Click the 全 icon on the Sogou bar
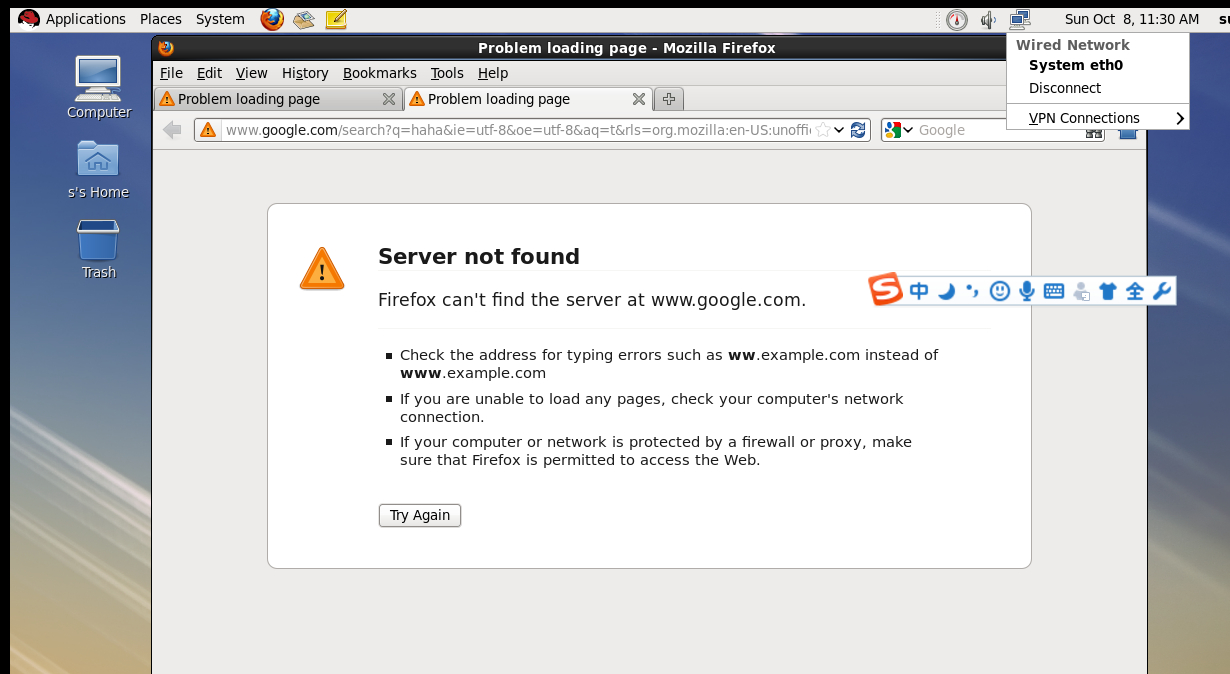The image size is (1230, 674). (1135, 291)
